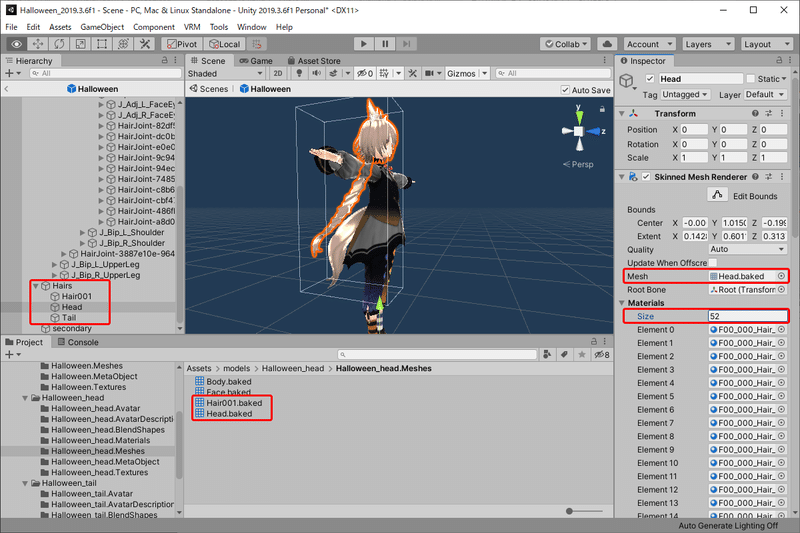Toggle the Auto Save checkbox

click(565, 90)
